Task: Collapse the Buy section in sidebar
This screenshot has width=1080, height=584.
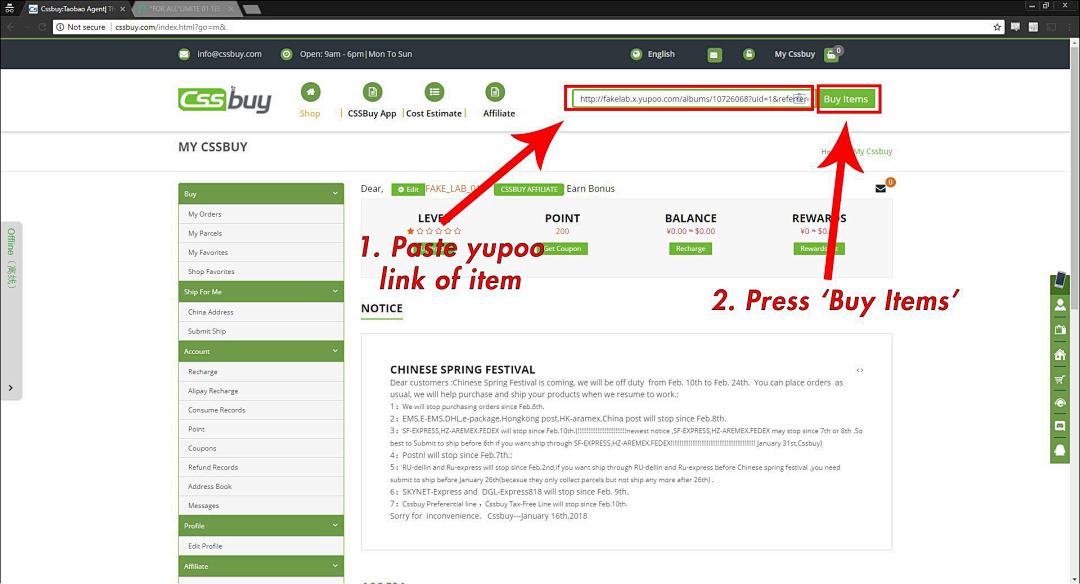Action: 335,194
